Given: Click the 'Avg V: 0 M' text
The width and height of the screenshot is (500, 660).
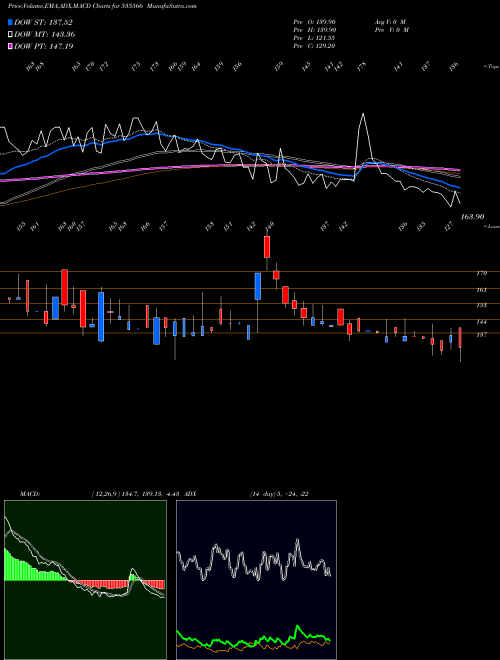Looking at the screenshot, I should click(390, 22).
